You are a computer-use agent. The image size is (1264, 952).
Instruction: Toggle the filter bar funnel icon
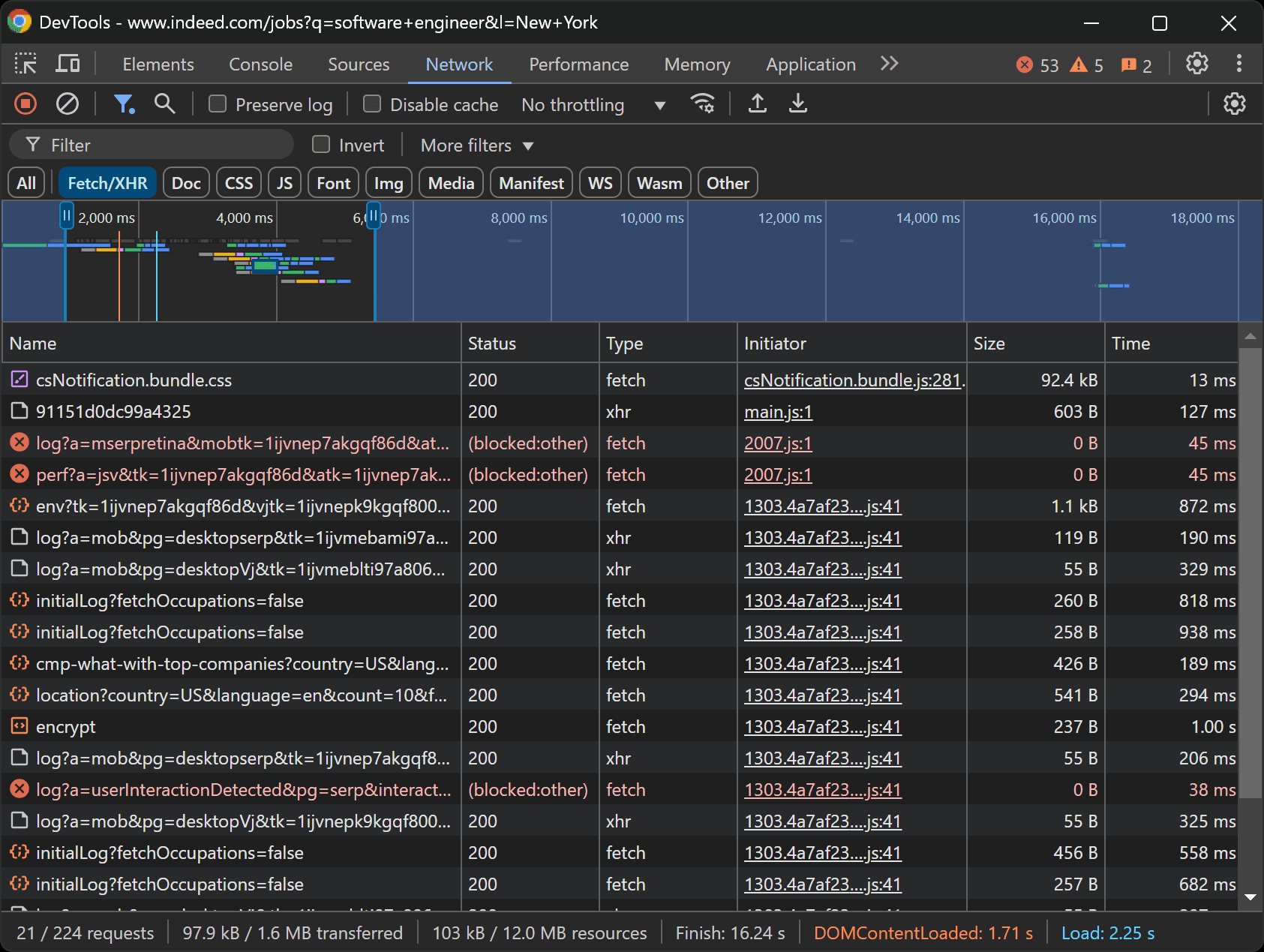(125, 104)
